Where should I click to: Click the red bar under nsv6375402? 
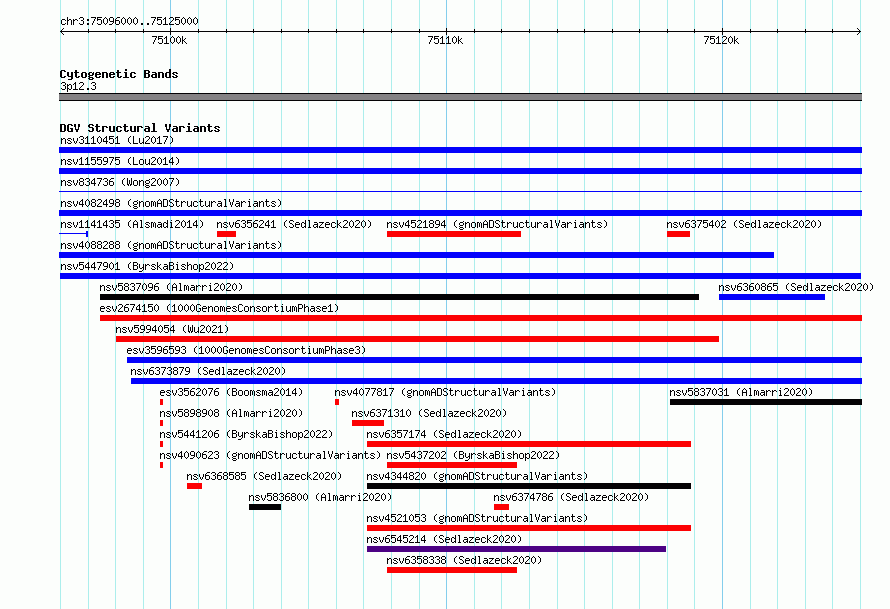coord(678,234)
